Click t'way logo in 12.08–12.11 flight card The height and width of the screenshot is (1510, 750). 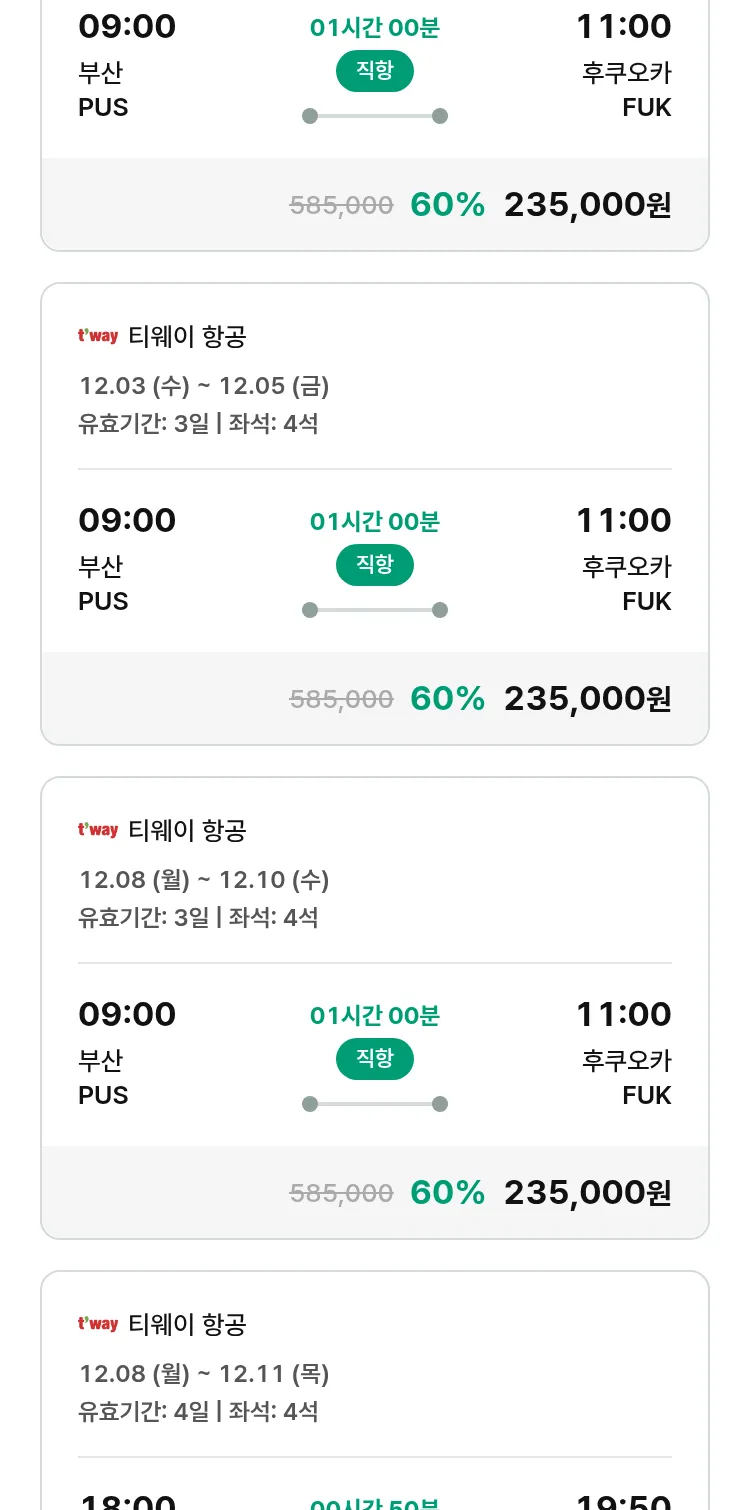[98, 1325]
